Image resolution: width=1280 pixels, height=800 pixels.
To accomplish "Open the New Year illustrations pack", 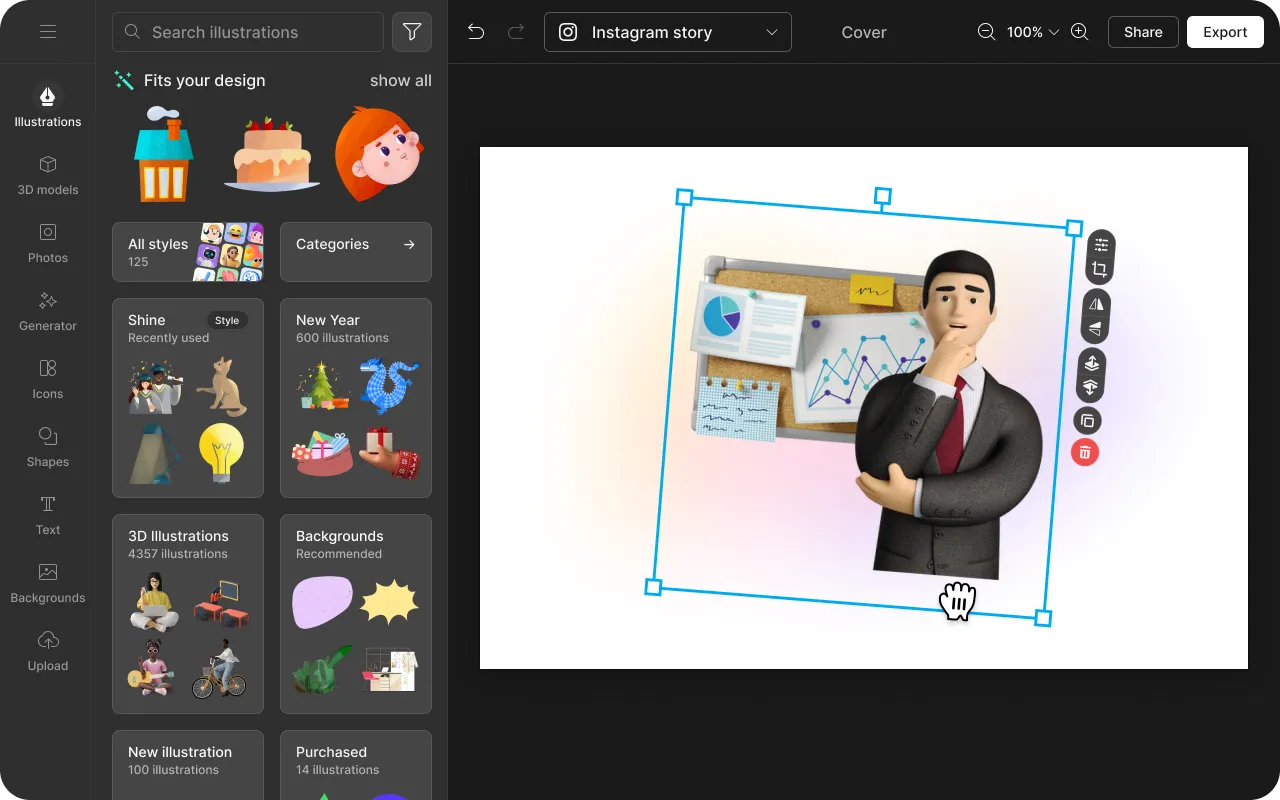I will (356, 398).
